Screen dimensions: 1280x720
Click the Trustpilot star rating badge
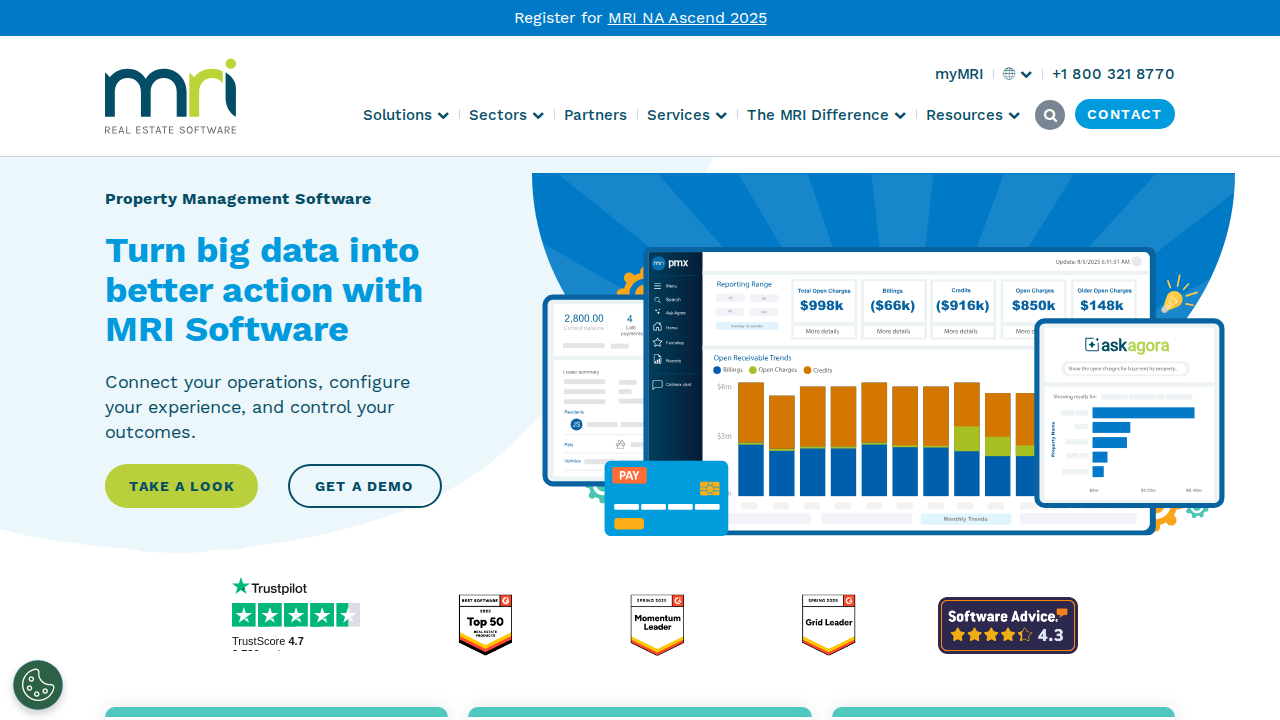[296, 615]
